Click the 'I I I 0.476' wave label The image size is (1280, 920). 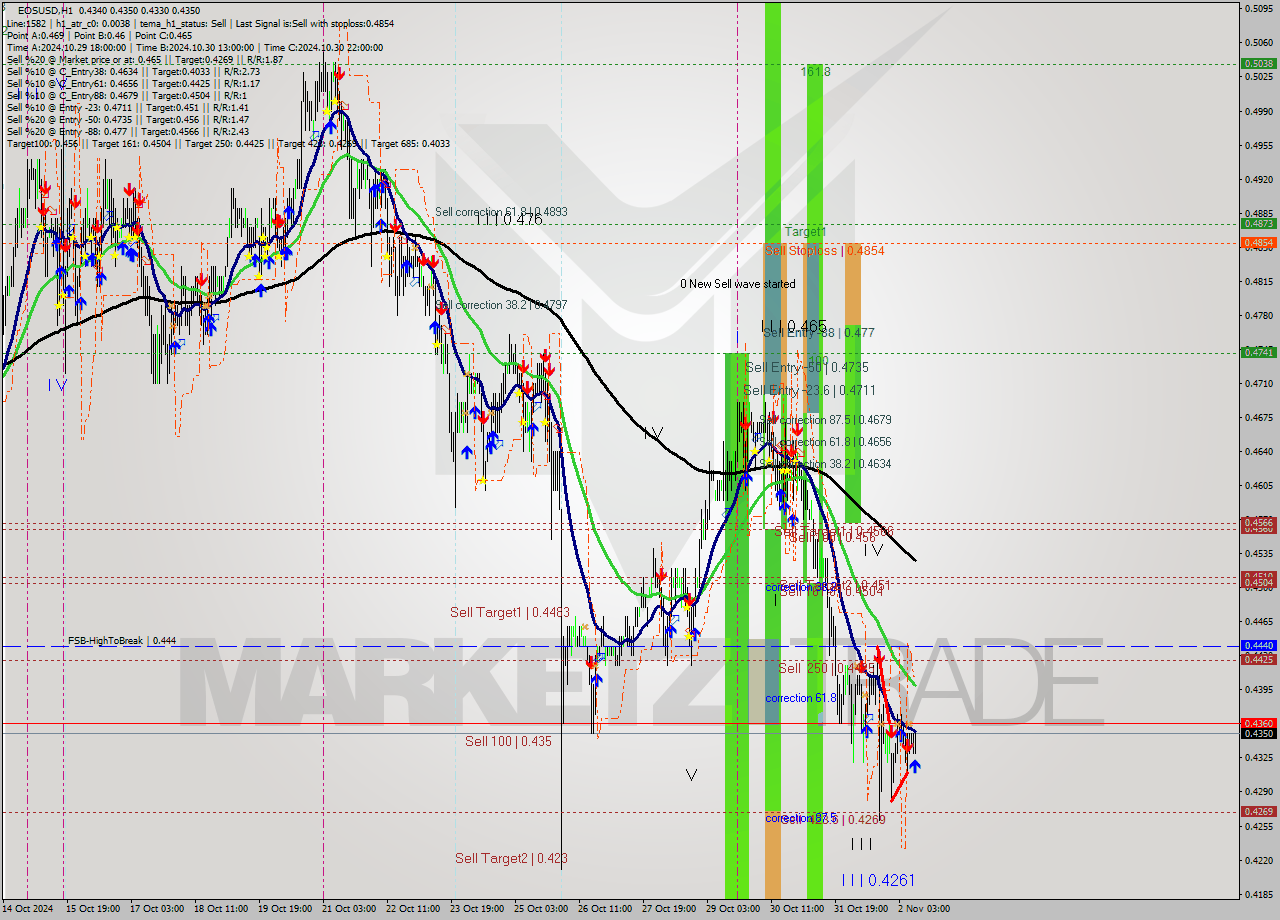tap(509, 220)
